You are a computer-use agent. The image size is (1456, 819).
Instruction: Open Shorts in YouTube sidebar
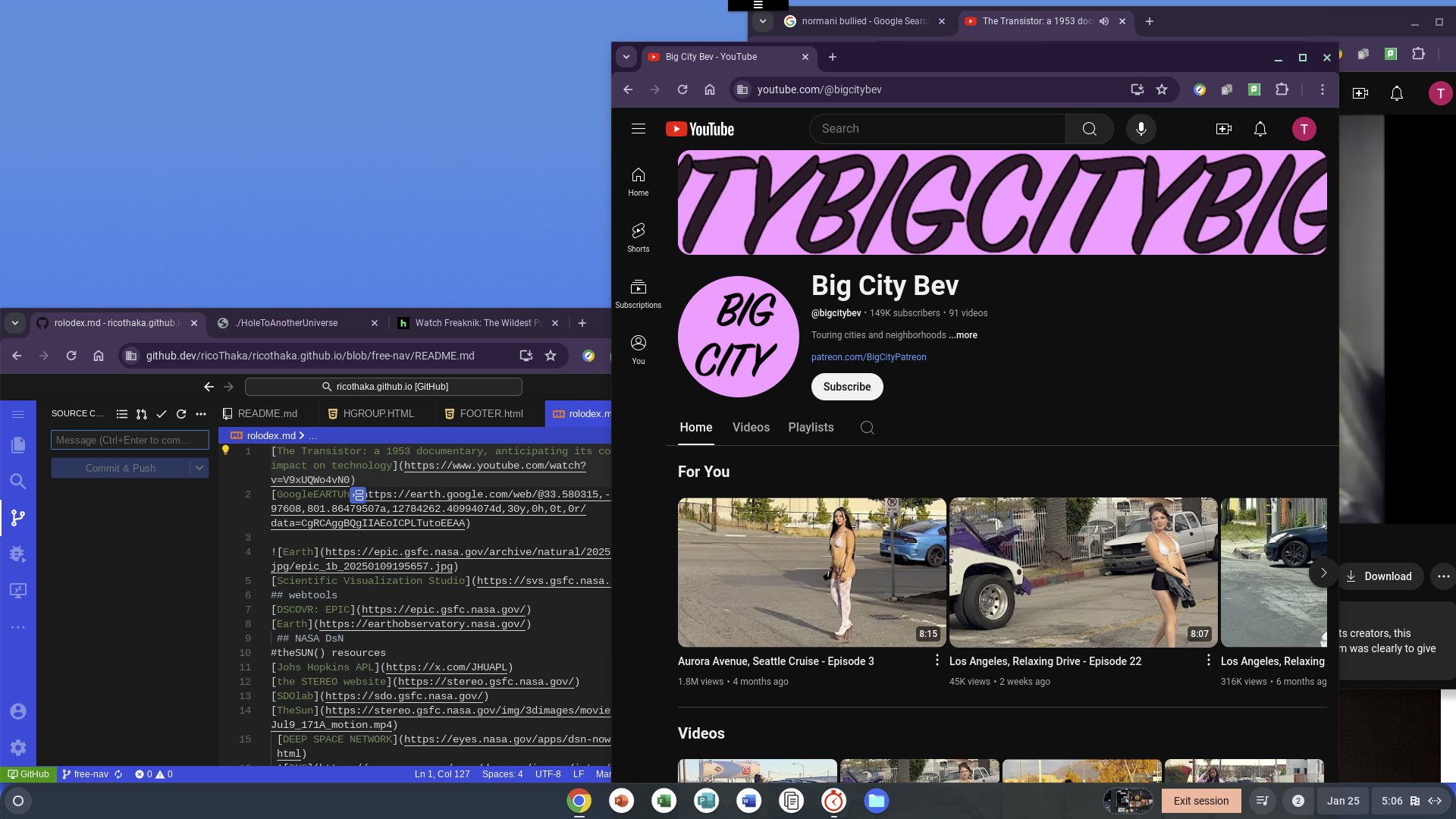click(x=639, y=238)
